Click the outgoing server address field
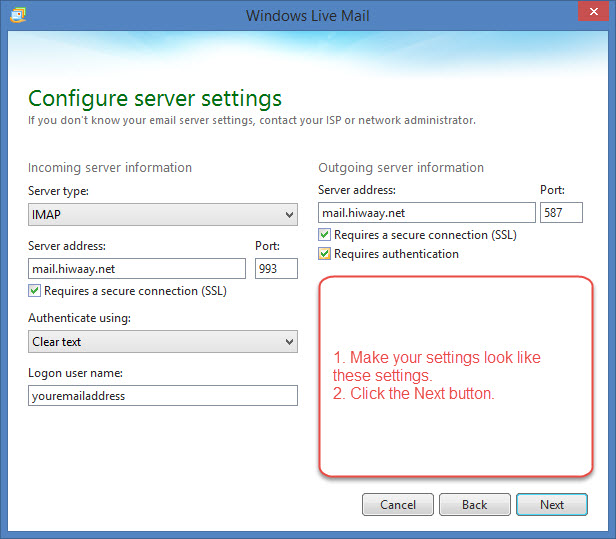 [427, 213]
